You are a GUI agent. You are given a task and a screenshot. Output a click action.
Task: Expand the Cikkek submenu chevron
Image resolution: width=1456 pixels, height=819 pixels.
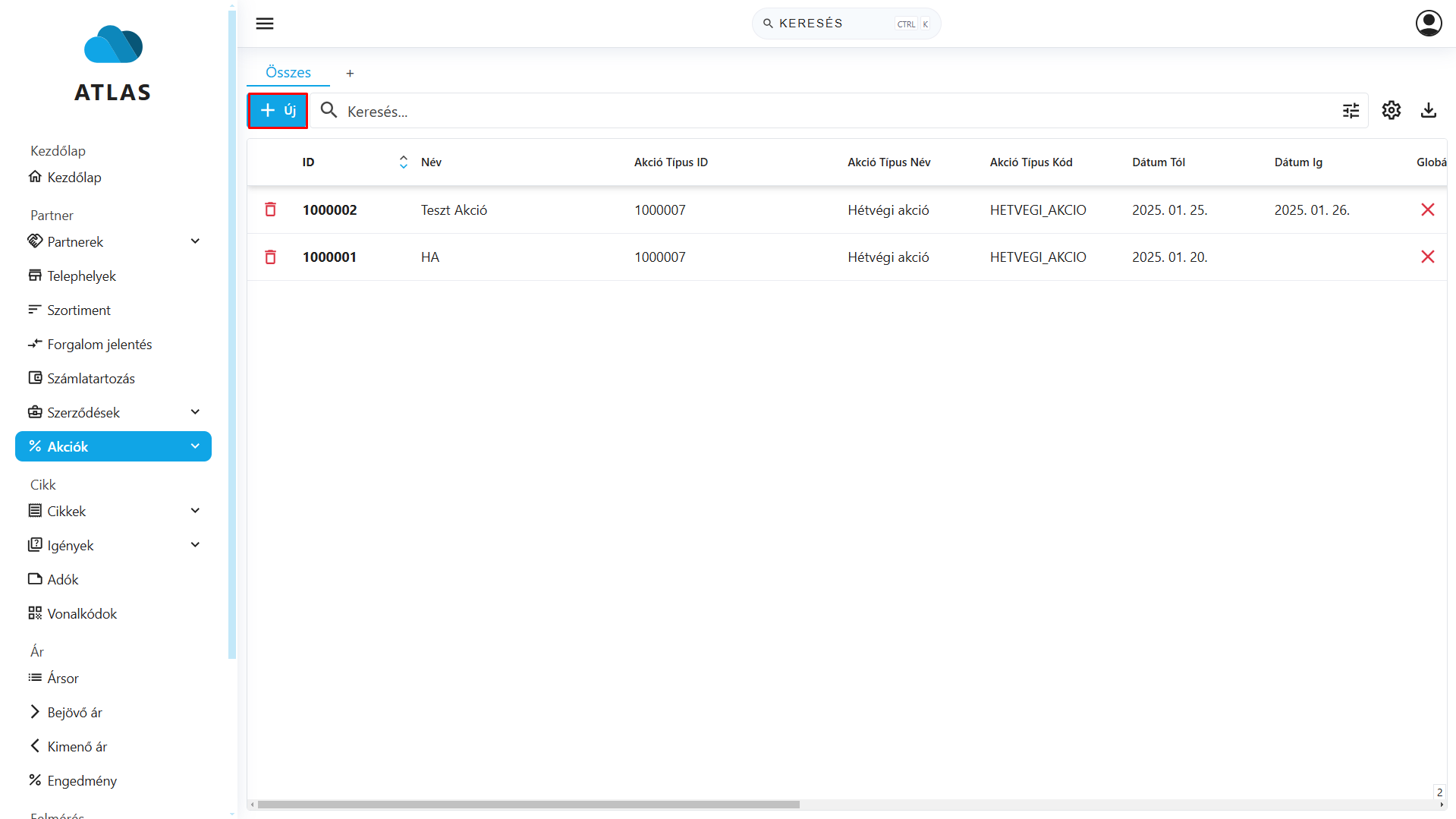(195, 511)
